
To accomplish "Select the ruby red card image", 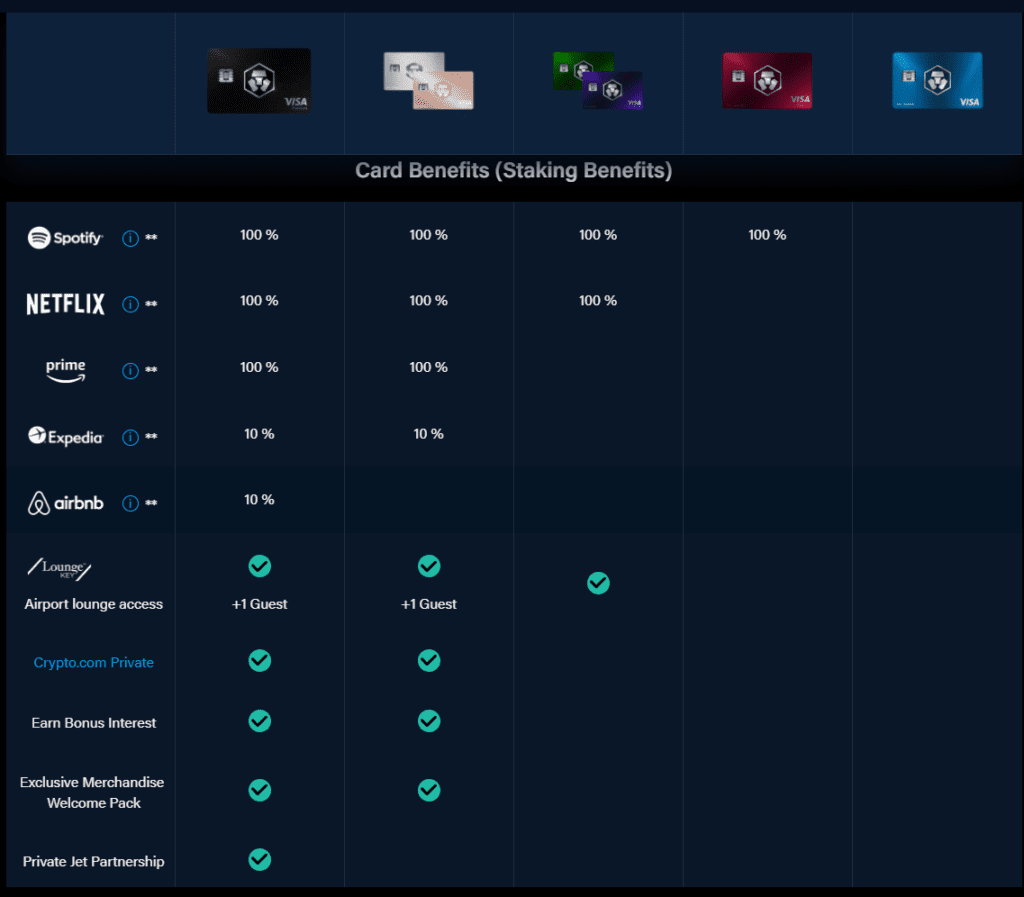I will 767,80.
